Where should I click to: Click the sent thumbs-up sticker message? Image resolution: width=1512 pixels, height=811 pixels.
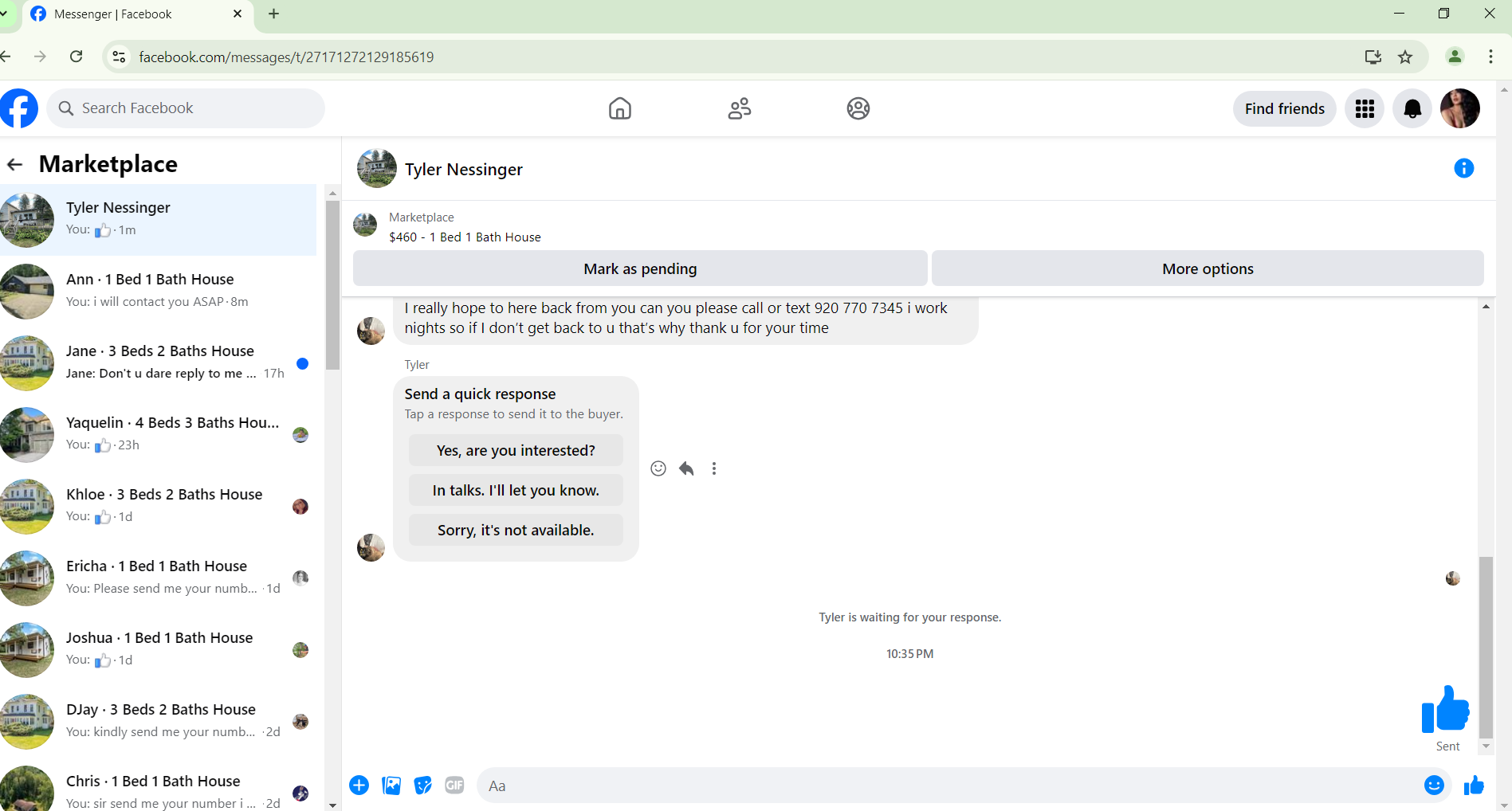click(x=1445, y=708)
